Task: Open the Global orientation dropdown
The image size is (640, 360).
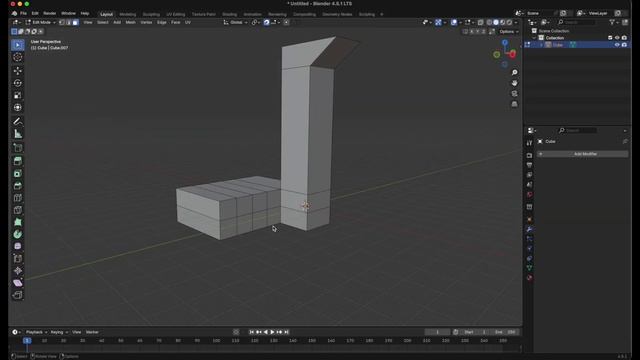Action: (x=236, y=22)
